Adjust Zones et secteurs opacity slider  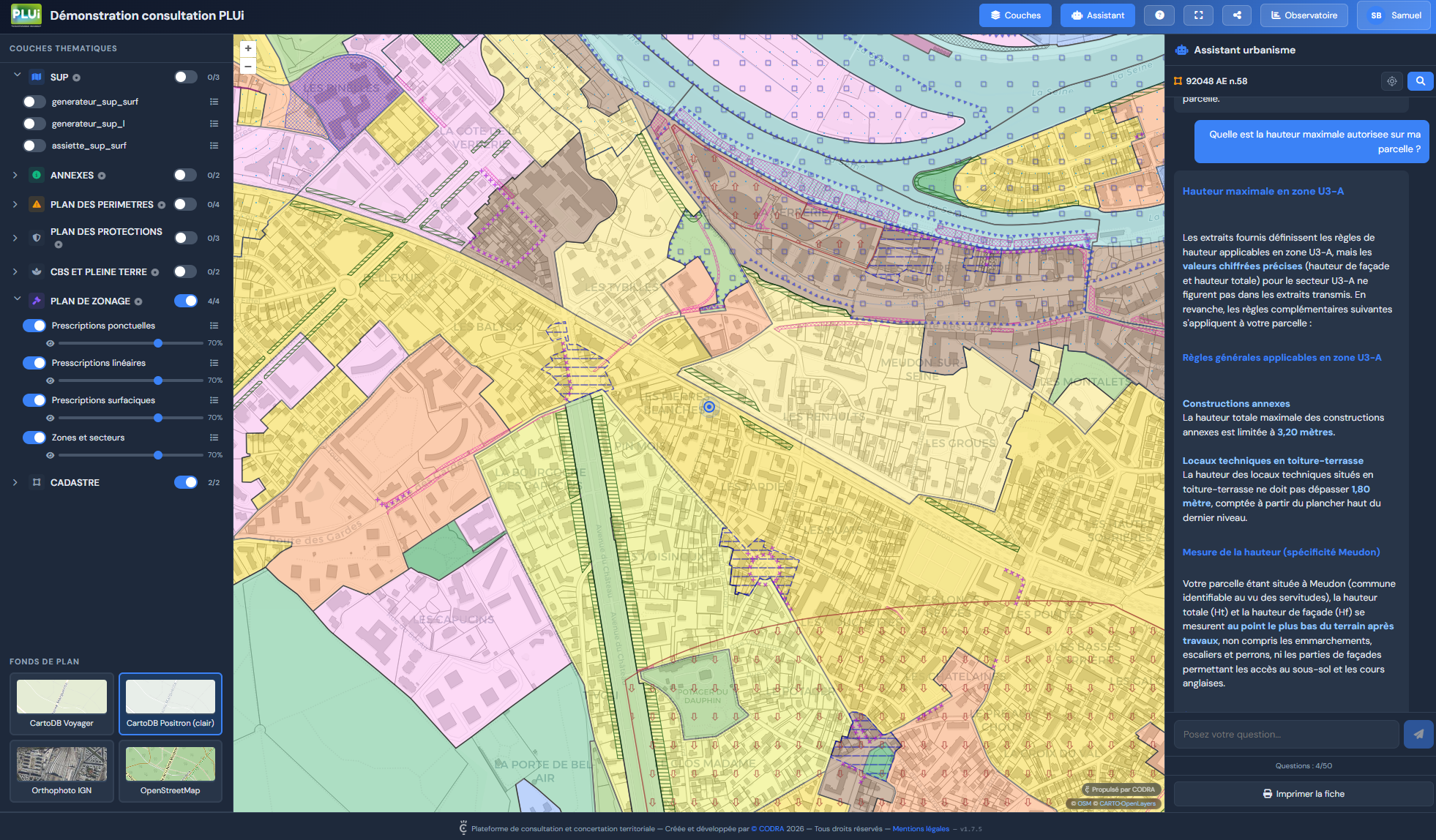158,455
